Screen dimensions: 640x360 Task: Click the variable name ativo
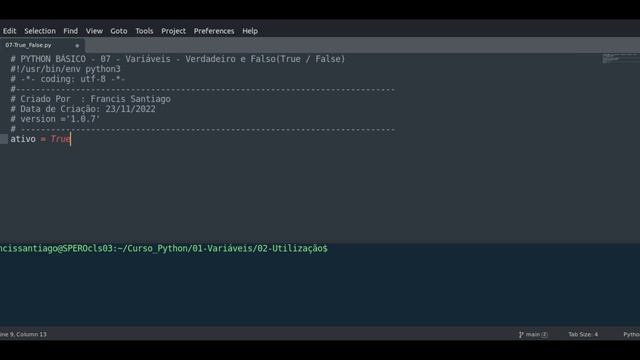click(x=23, y=139)
